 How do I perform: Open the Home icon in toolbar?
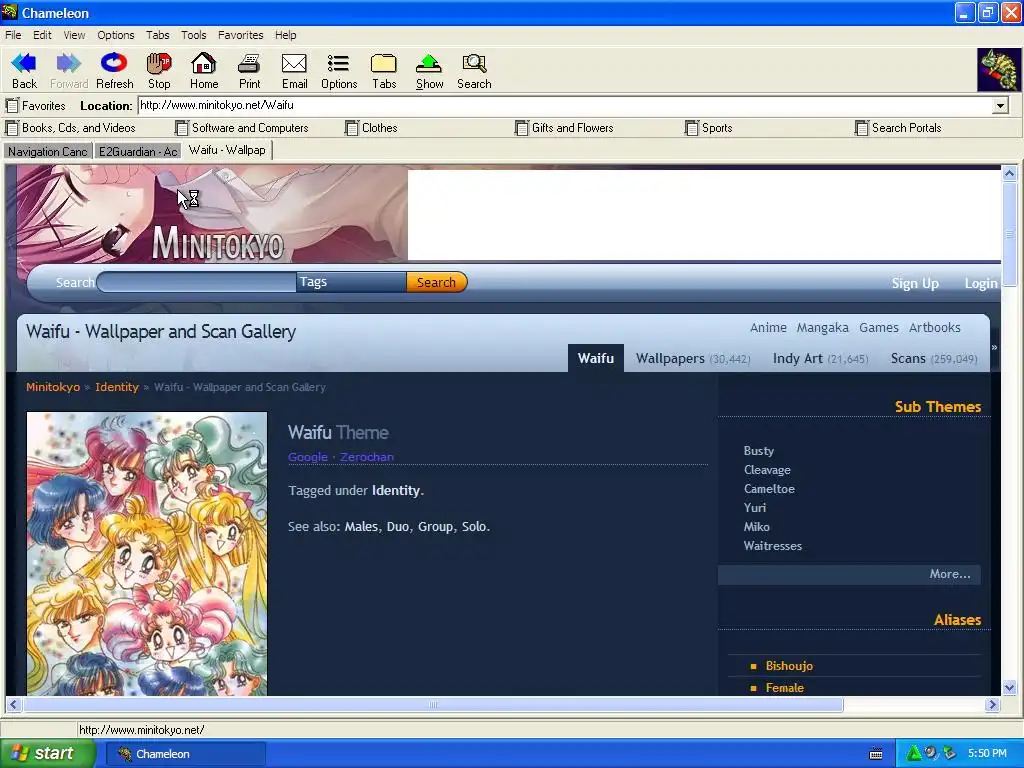click(x=204, y=63)
